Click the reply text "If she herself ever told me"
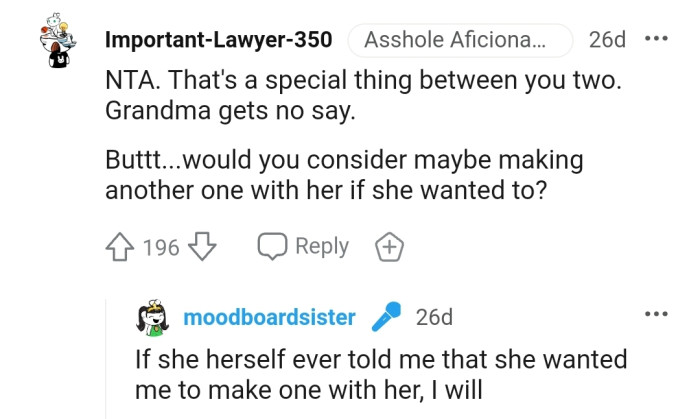 [381, 374]
